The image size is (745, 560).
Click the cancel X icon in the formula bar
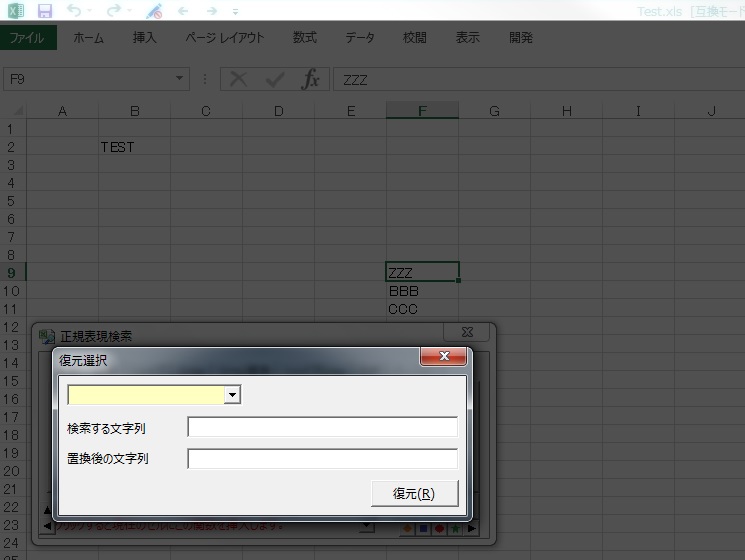coord(238,80)
